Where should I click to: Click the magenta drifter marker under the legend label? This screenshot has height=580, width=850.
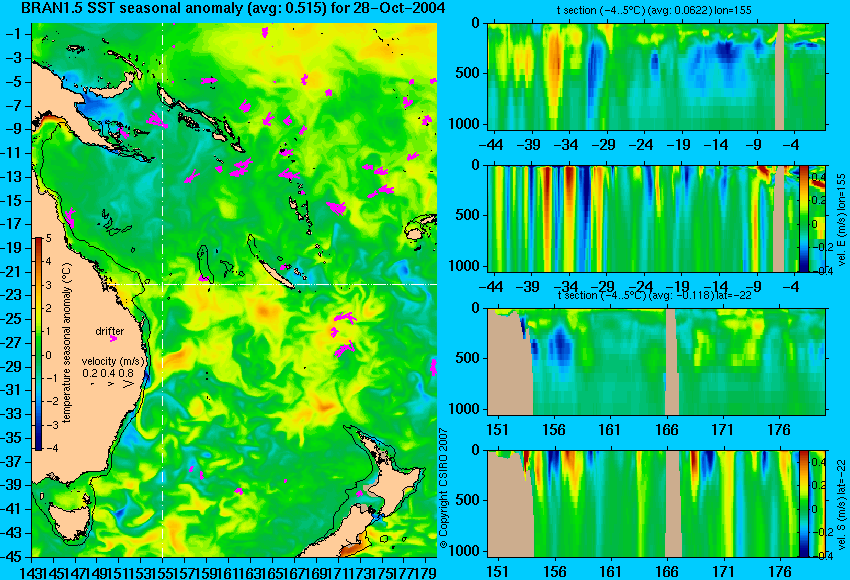pos(113,339)
